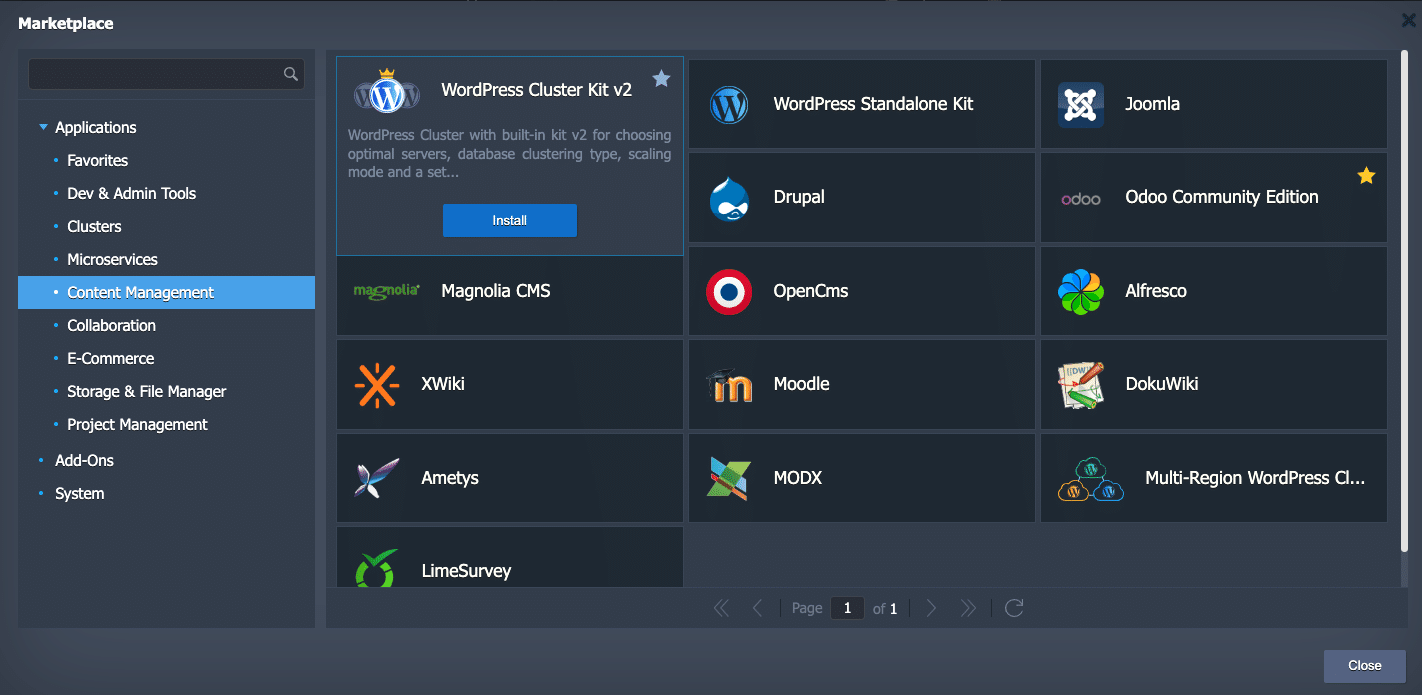
Task: Toggle favorite star on WordPress Cluster Kit v2
Action: [x=661, y=78]
